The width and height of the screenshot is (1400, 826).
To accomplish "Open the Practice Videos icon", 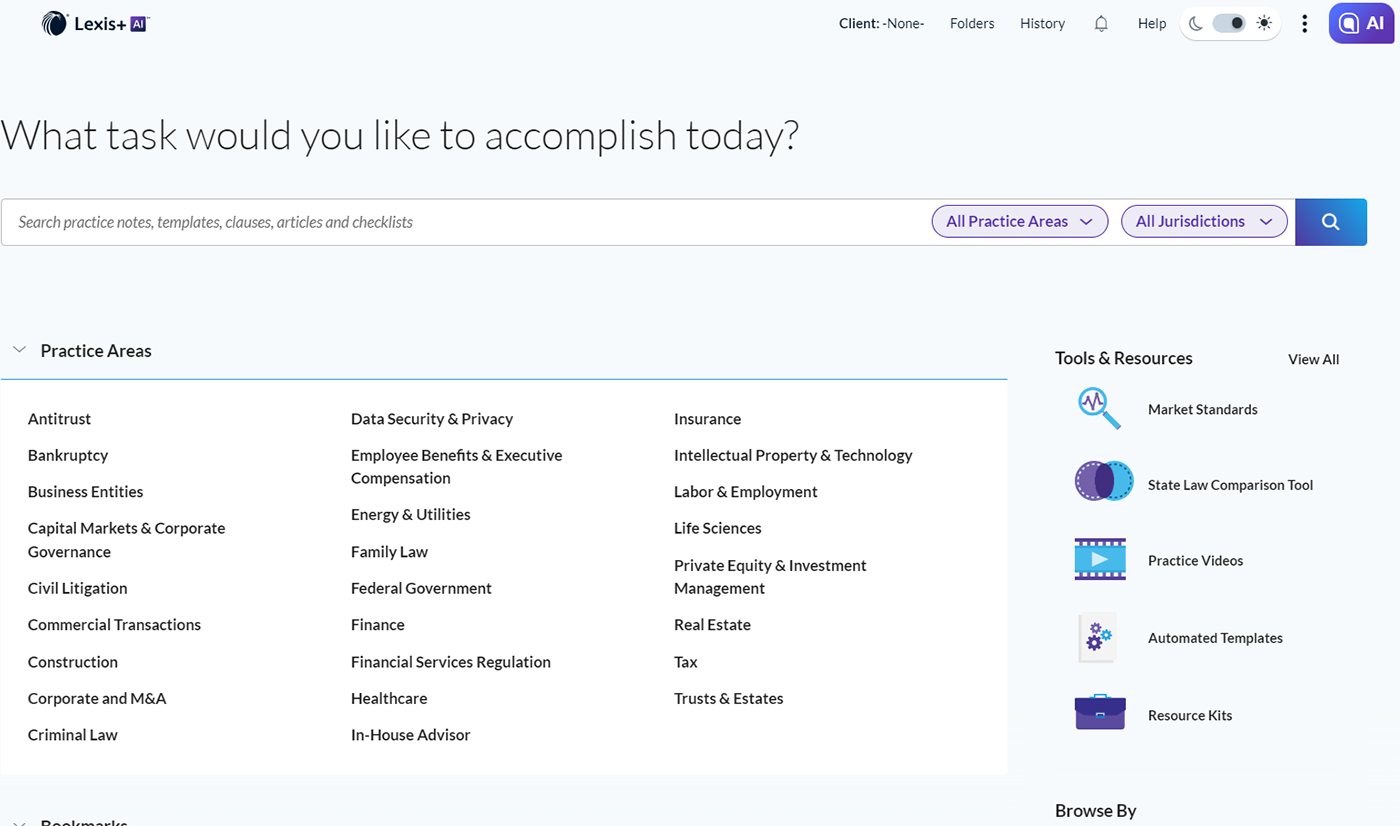I will [1100, 559].
